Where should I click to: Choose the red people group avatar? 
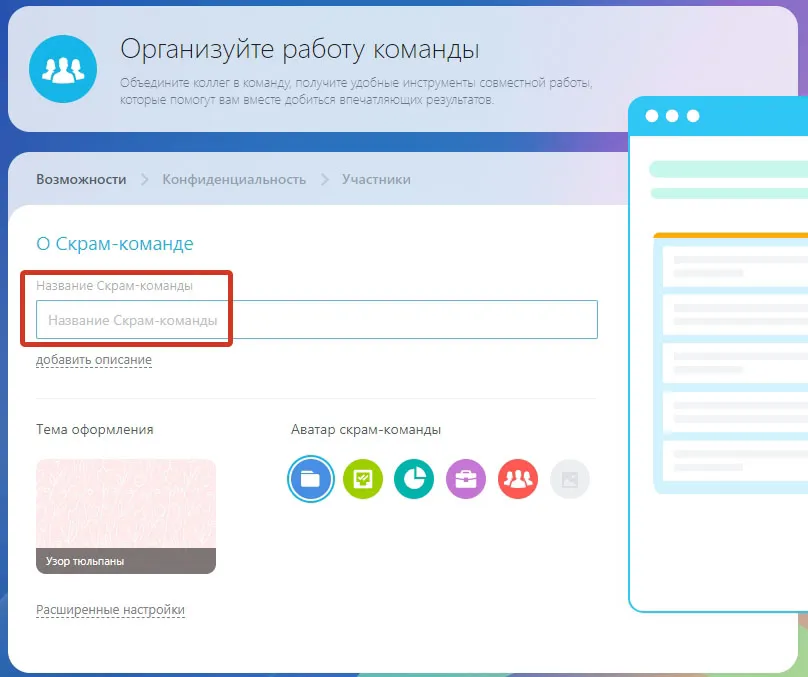pos(518,479)
